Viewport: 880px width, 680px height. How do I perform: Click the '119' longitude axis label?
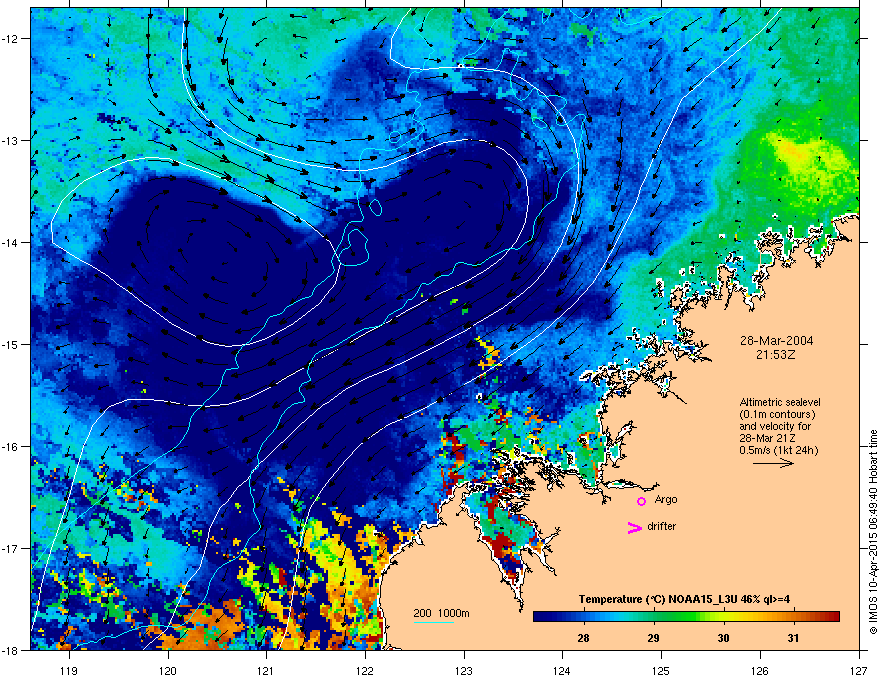point(69,670)
